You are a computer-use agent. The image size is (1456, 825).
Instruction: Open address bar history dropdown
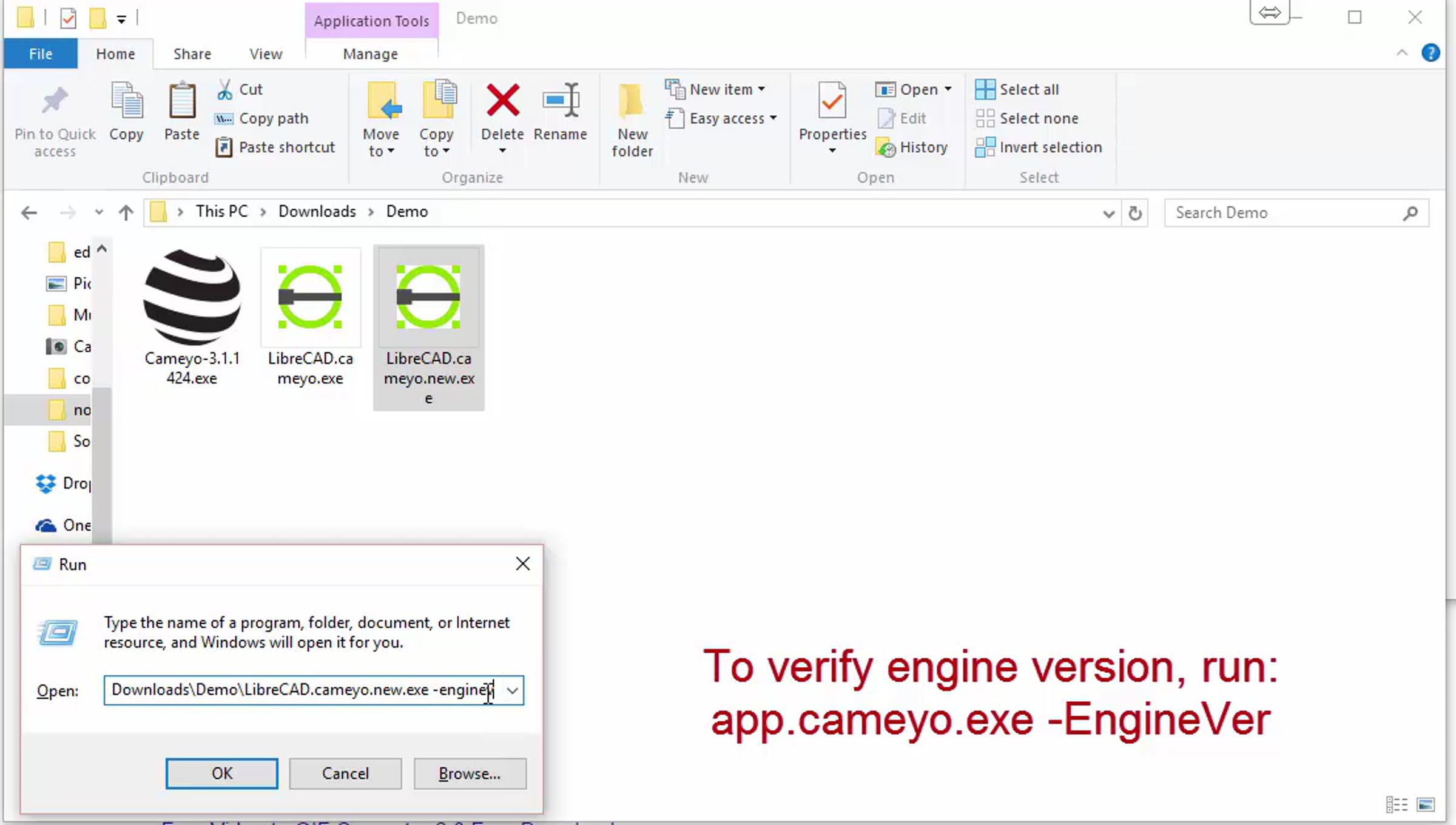click(1108, 214)
